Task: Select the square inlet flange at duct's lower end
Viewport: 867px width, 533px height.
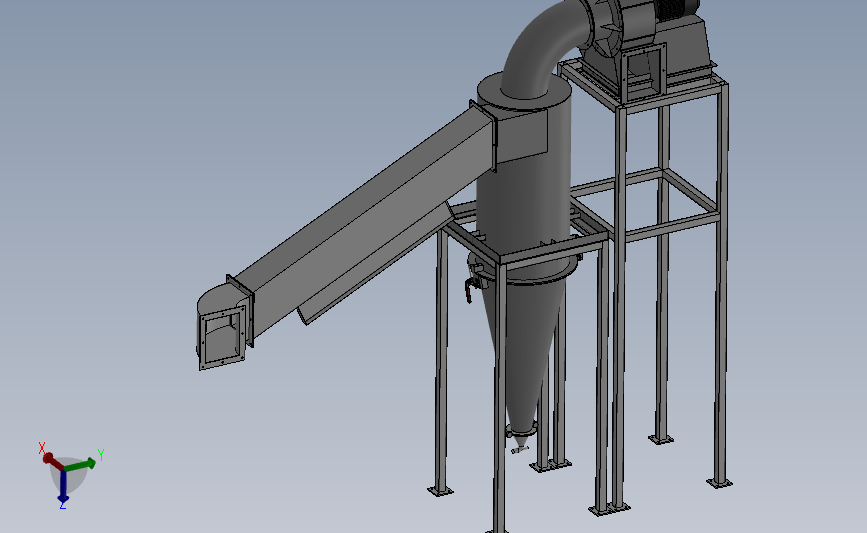Action: 222,338
